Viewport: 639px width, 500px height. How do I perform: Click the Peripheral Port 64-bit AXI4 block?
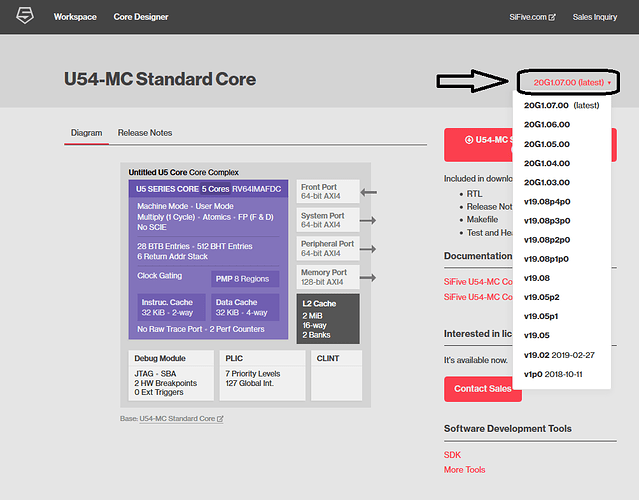click(328, 249)
